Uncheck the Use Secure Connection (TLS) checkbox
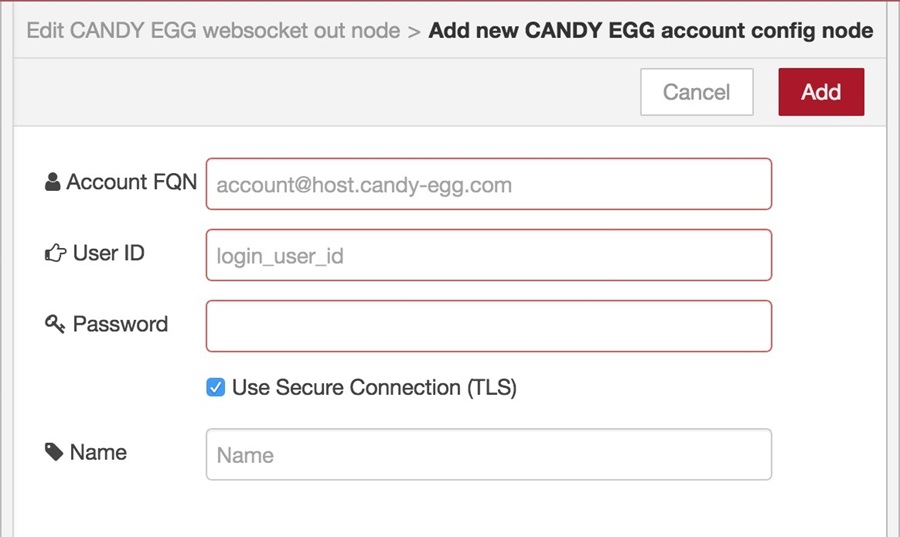Viewport: 900px width, 537px height. (x=216, y=387)
